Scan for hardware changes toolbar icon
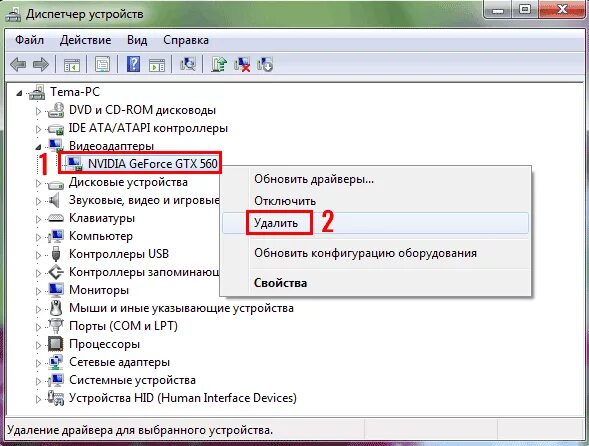The height and width of the screenshot is (446, 589). coord(188,64)
